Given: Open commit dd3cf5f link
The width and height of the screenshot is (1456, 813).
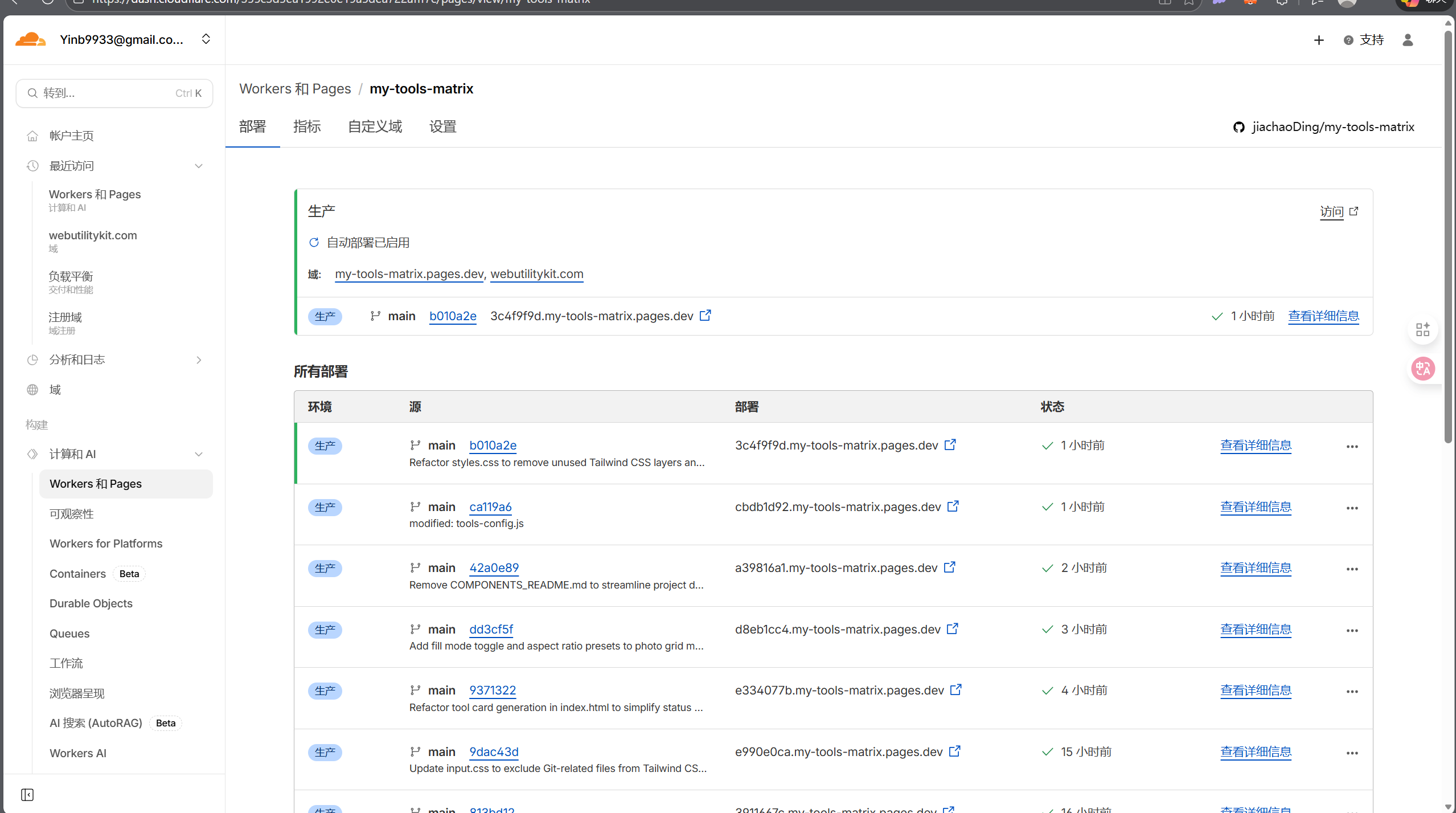Looking at the screenshot, I should click(491, 630).
